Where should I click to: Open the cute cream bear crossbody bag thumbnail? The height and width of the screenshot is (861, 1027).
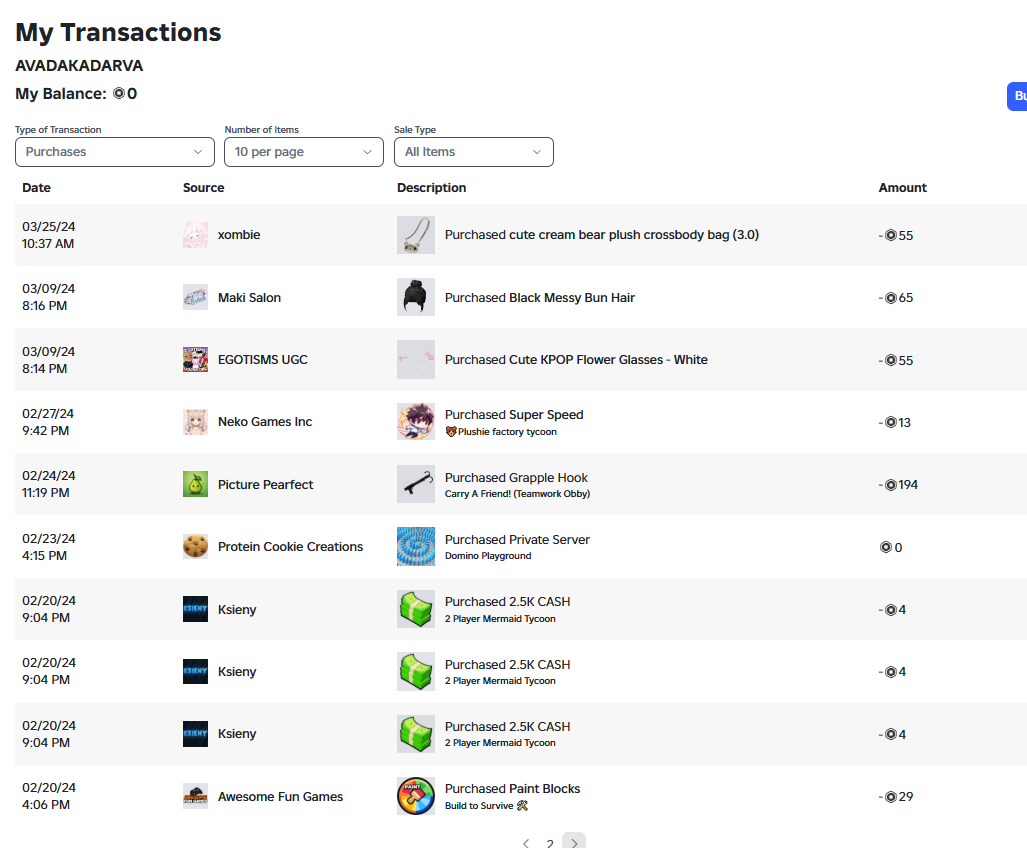(415, 235)
